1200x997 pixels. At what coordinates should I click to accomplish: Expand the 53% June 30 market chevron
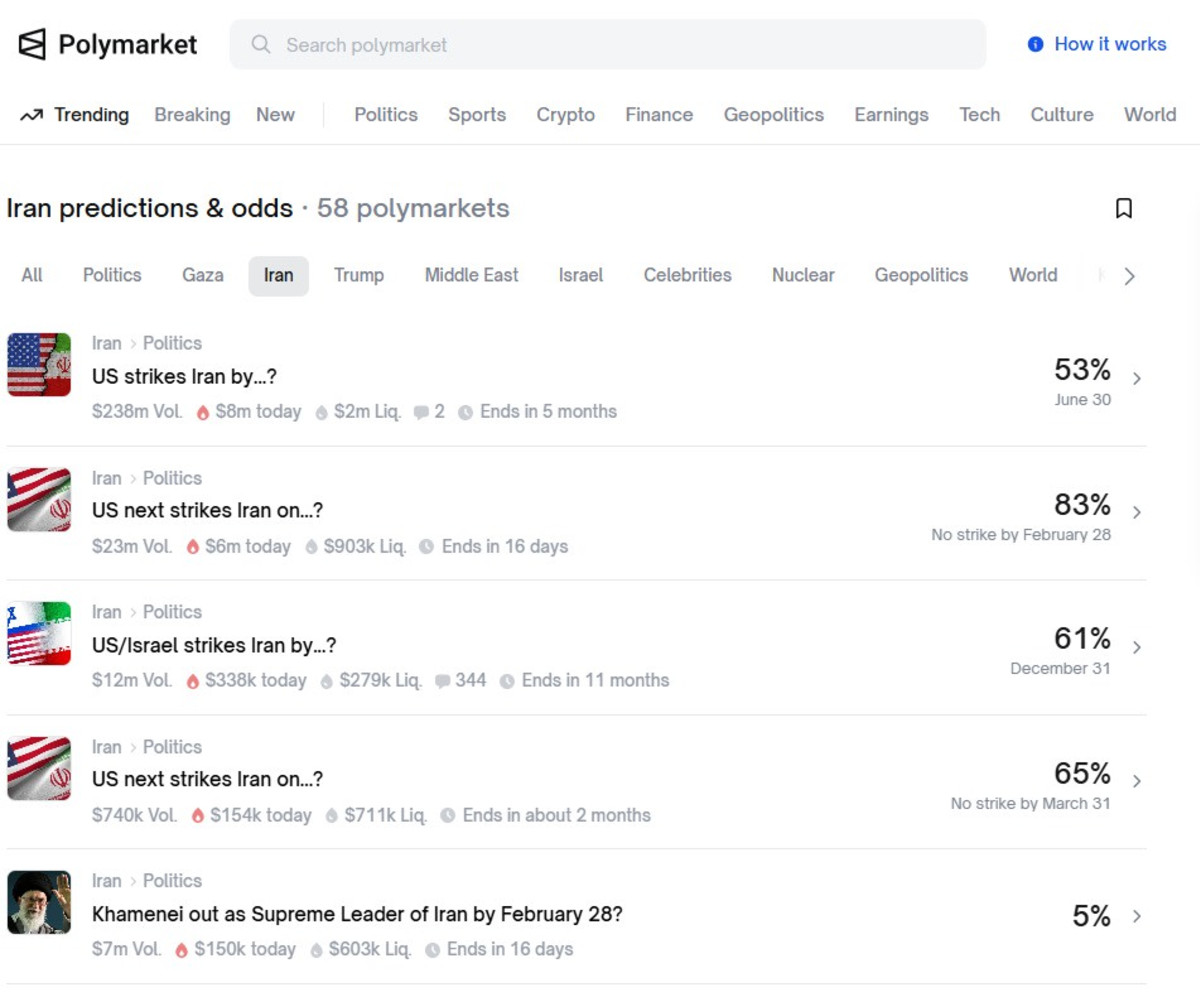(1136, 378)
